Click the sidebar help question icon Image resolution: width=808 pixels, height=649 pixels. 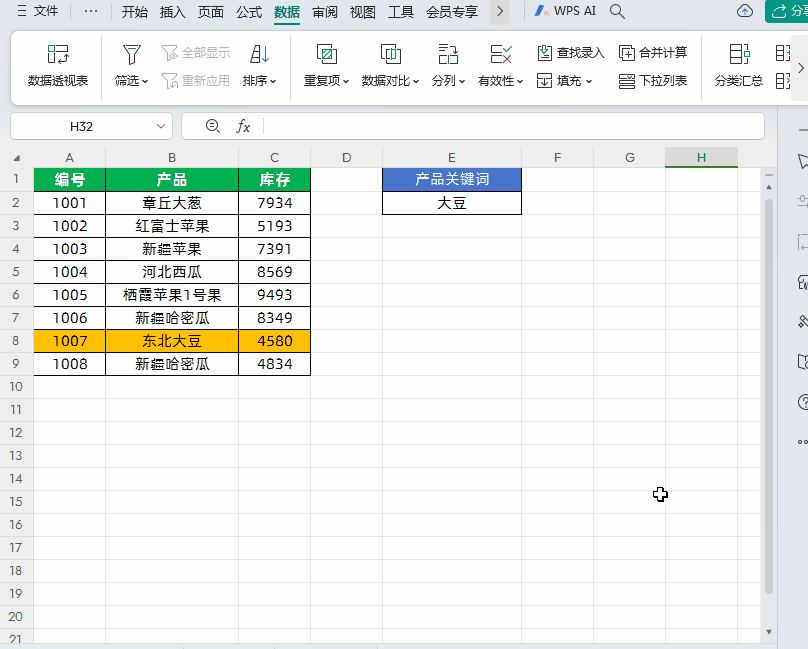(802, 402)
